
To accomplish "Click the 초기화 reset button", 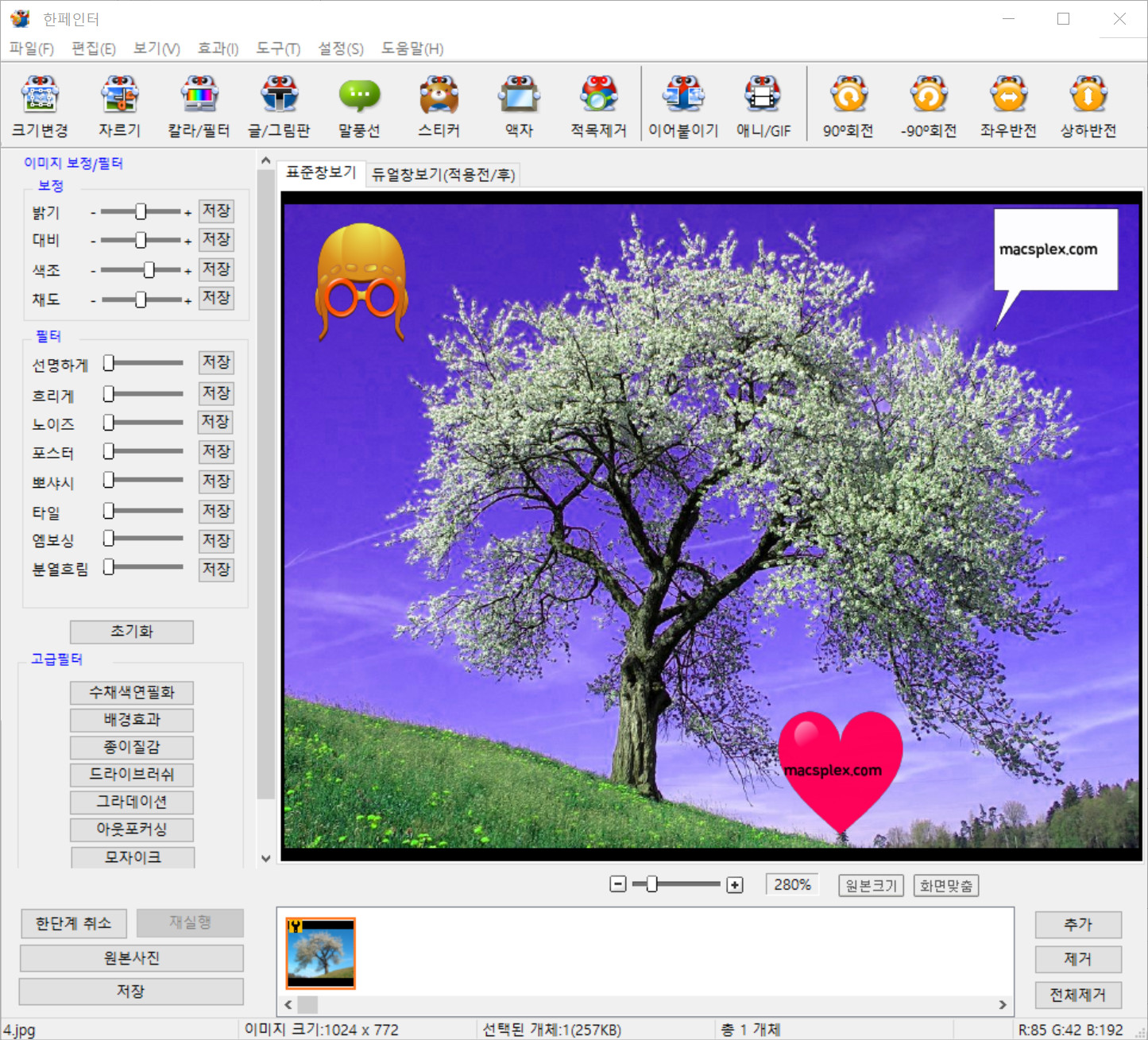I will [x=132, y=632].
